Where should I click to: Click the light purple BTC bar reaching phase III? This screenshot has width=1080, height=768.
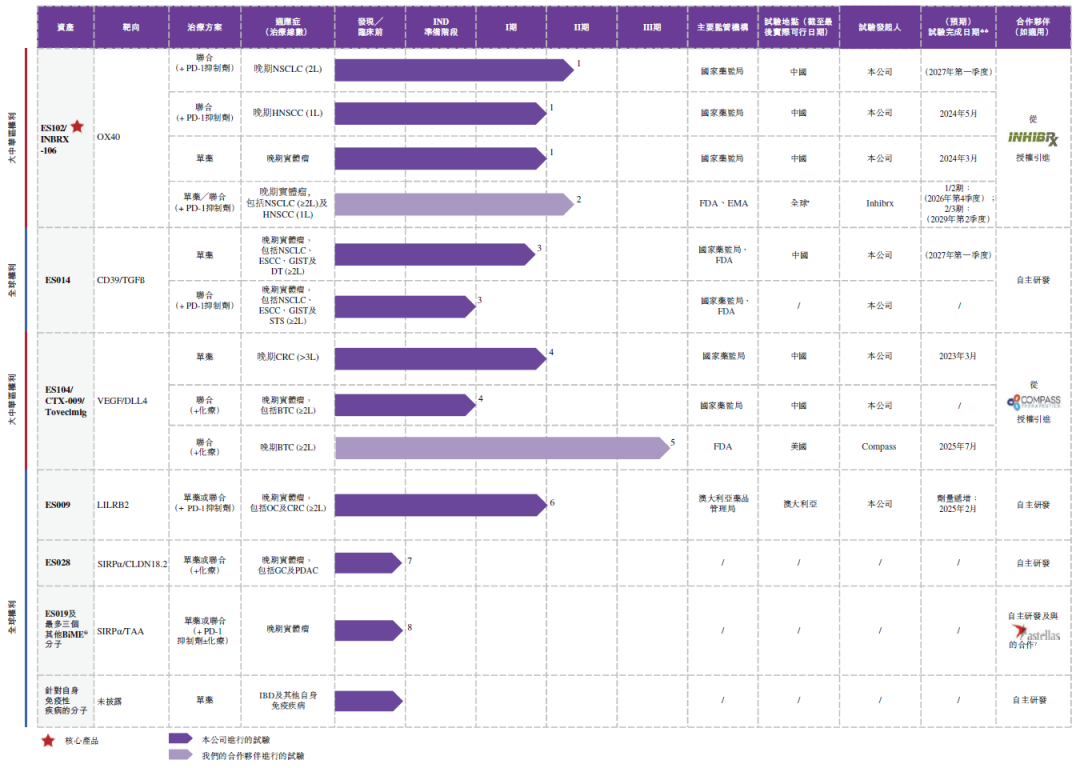tap(501, 447)
